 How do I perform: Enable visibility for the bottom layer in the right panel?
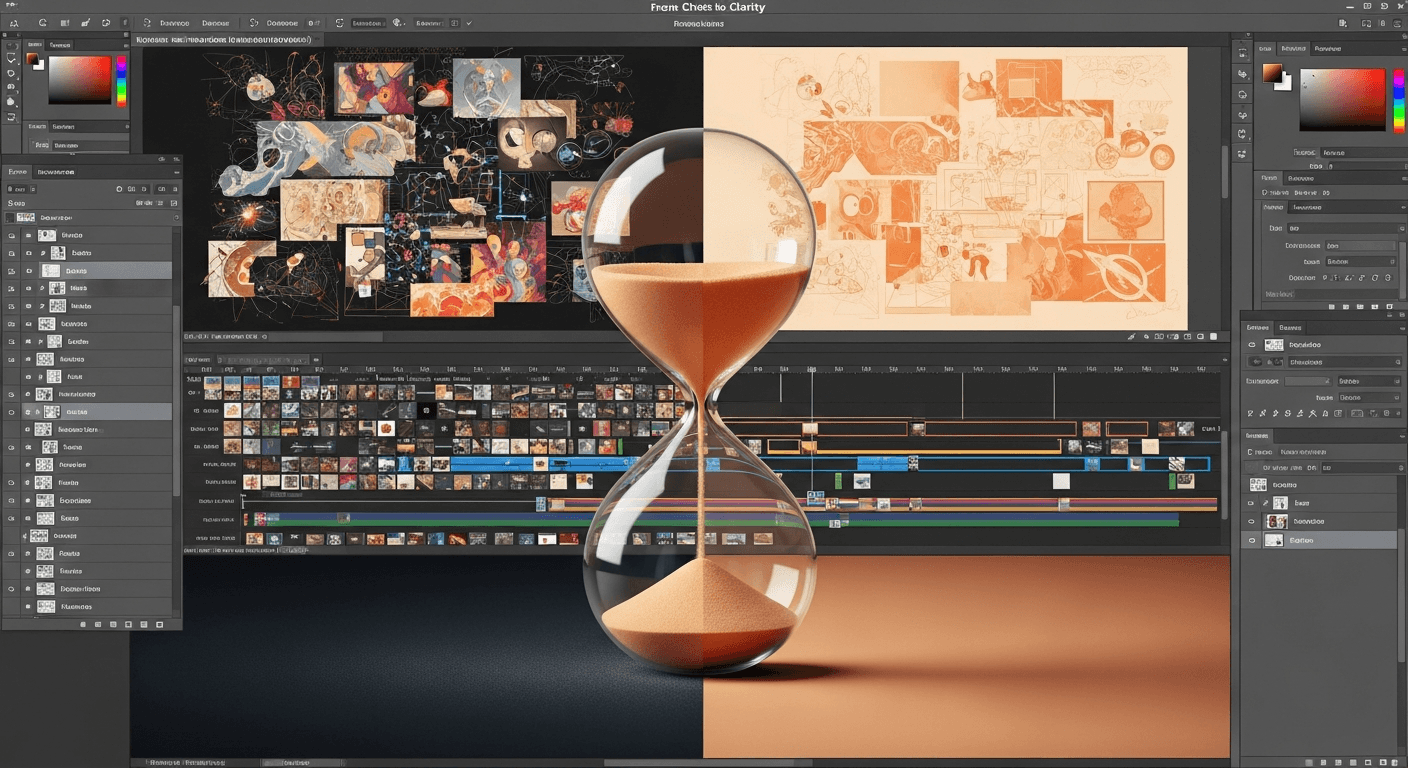pyautogui.click(x=1250, y=540)
